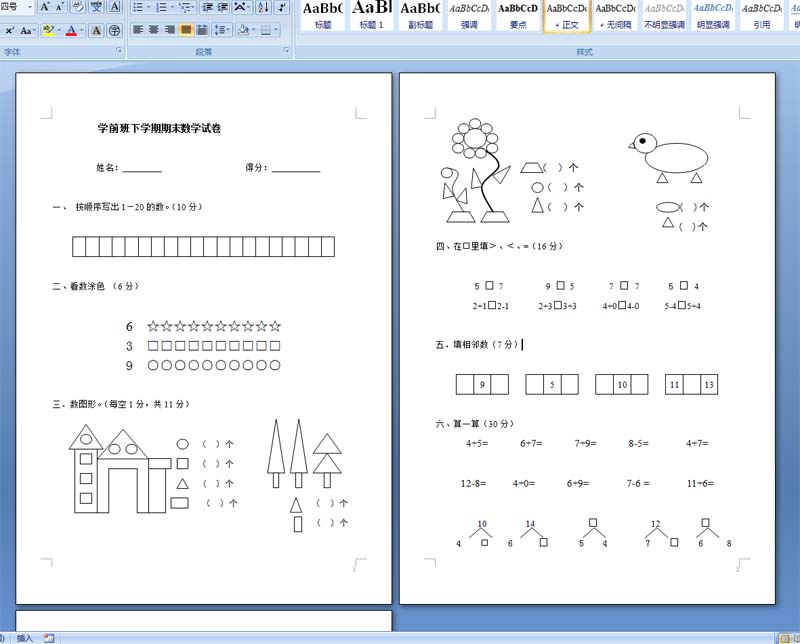Click the Multilevel List button
Viewport: 800px width, 644px height.
(187, 7)
